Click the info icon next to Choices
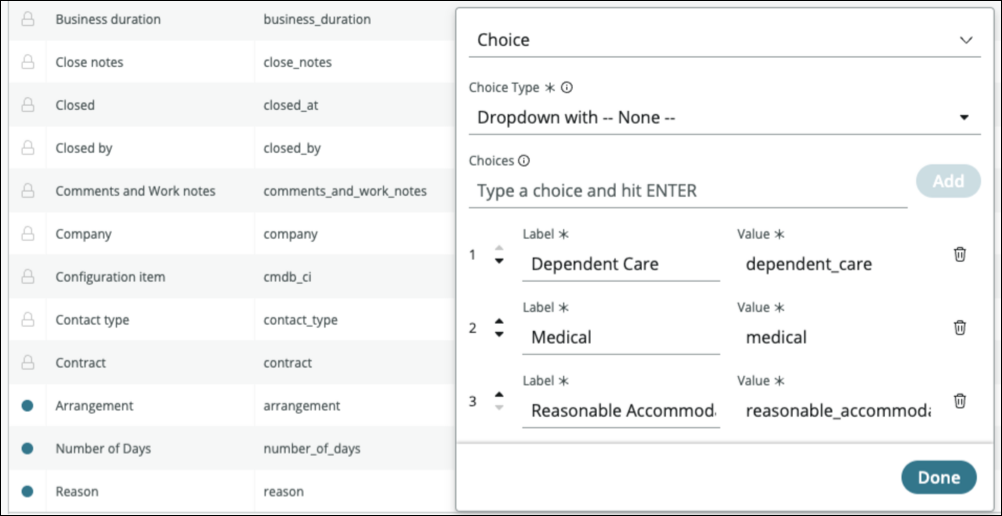1002x516 pixels. coord(524,160)
